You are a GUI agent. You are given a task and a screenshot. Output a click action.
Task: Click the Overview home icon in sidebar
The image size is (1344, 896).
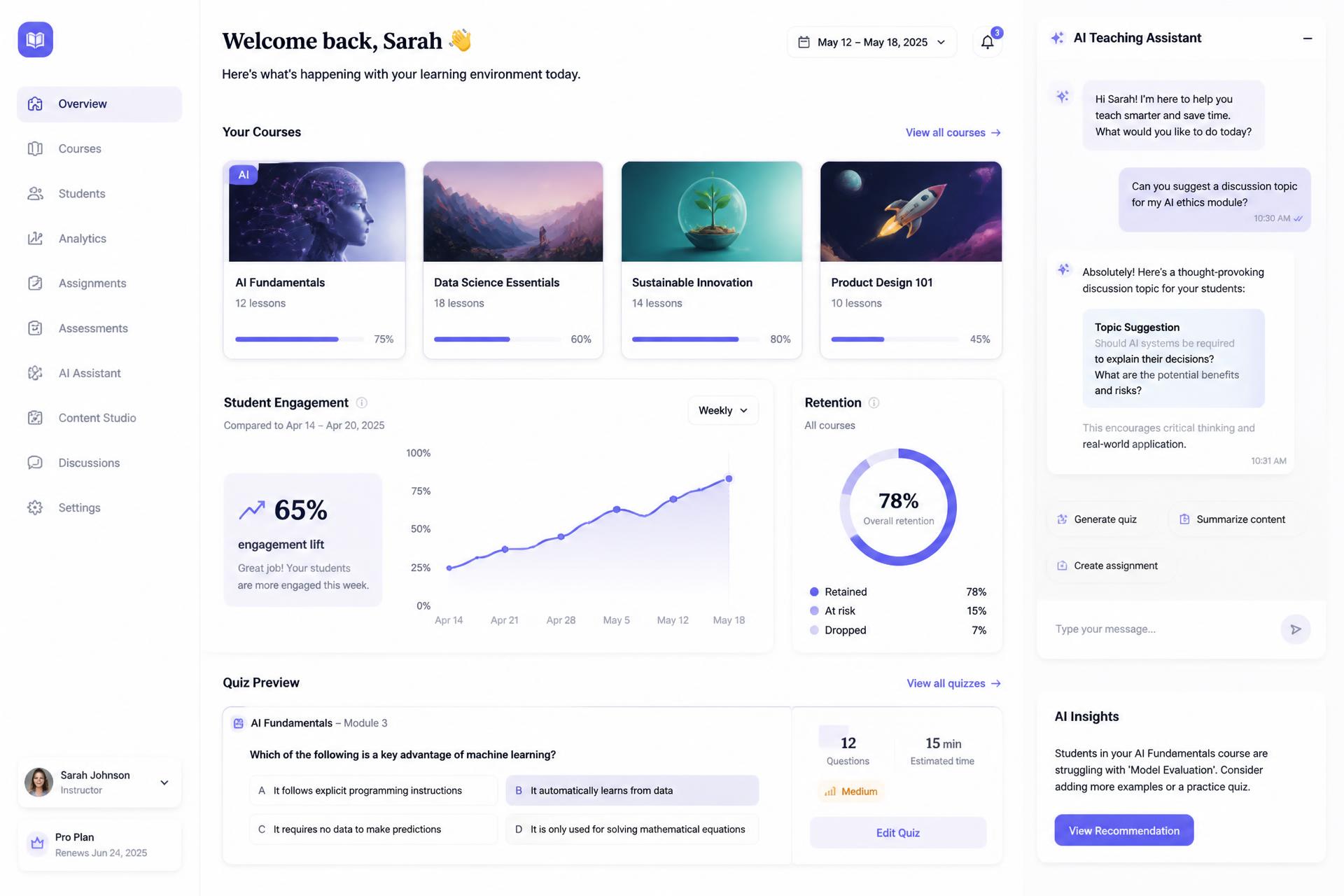35,104
